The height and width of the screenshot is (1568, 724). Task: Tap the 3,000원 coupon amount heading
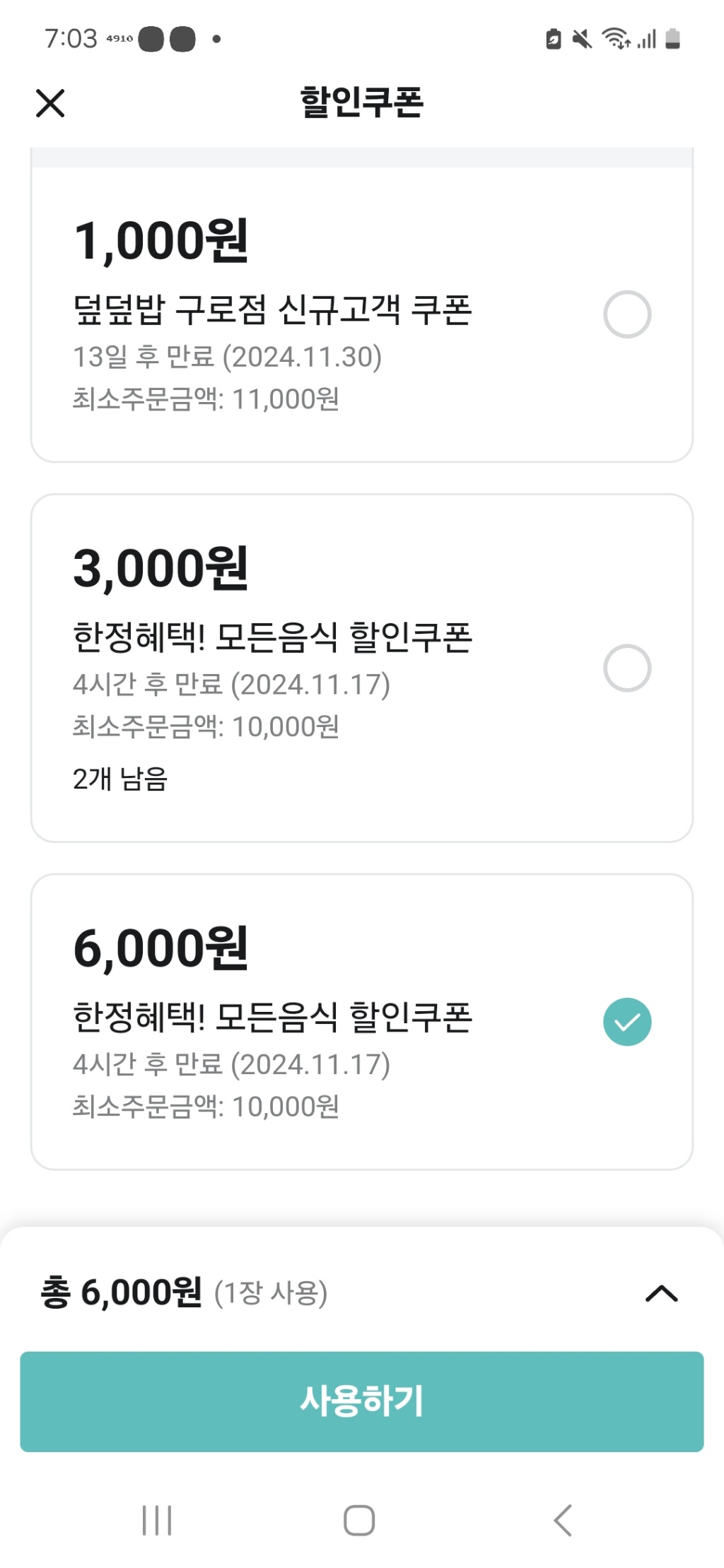160,568
